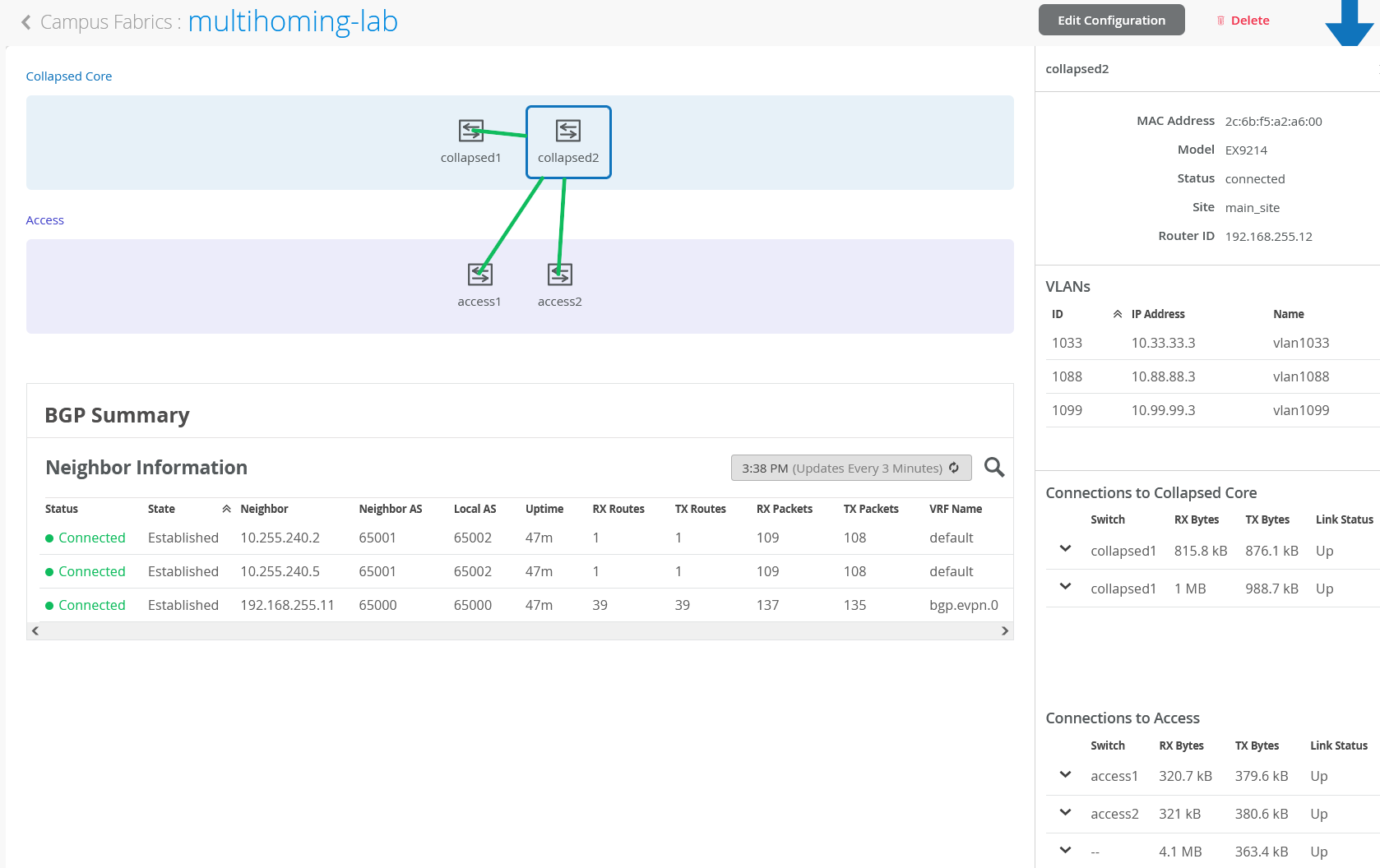Open search in Neighbor Information
1380x868 pixels.
pyautogui.click(x=994, y=468)
